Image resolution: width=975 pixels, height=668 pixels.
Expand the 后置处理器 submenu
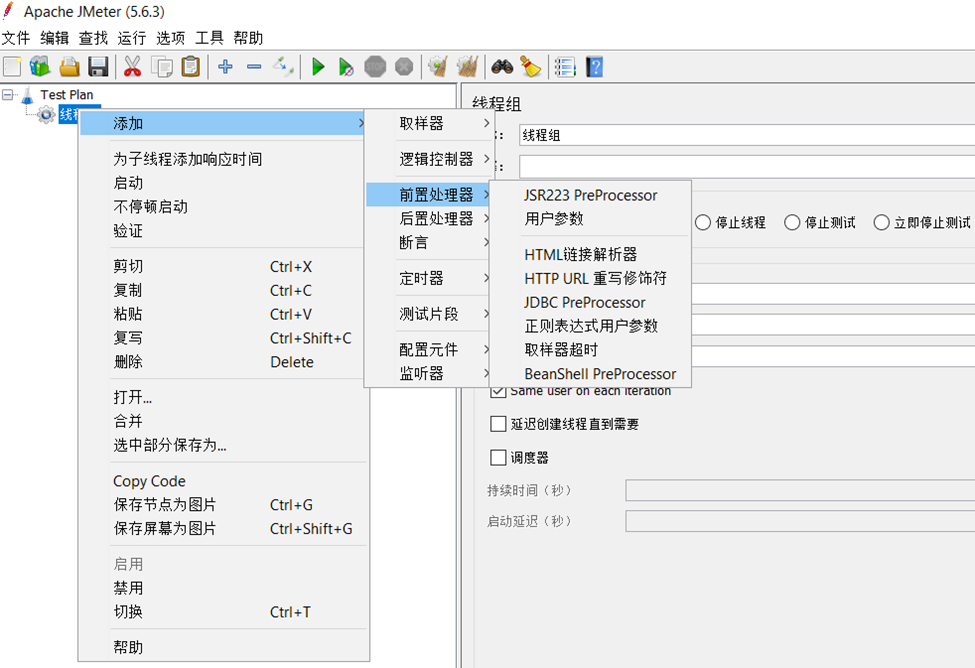(x=429, y=219)
